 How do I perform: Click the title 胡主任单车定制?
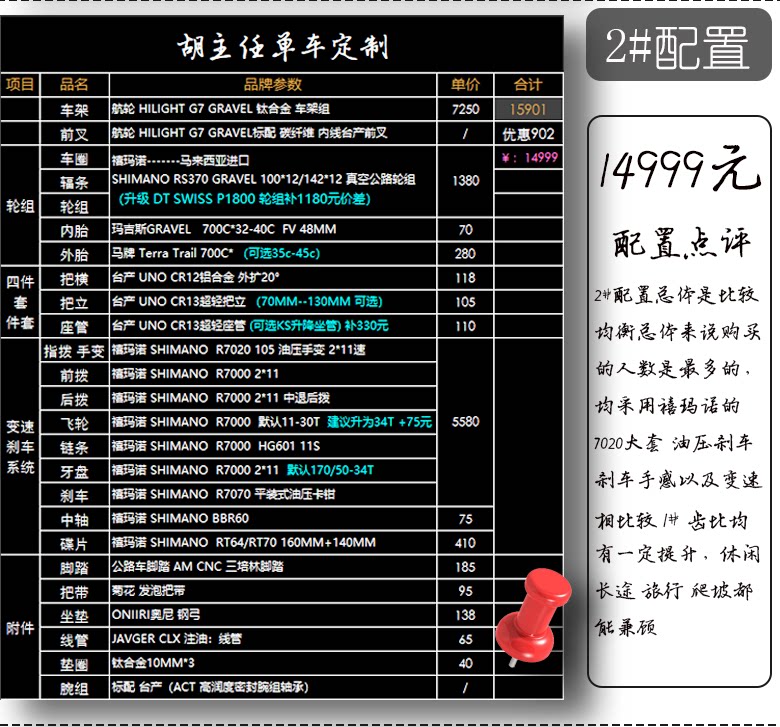282,47
